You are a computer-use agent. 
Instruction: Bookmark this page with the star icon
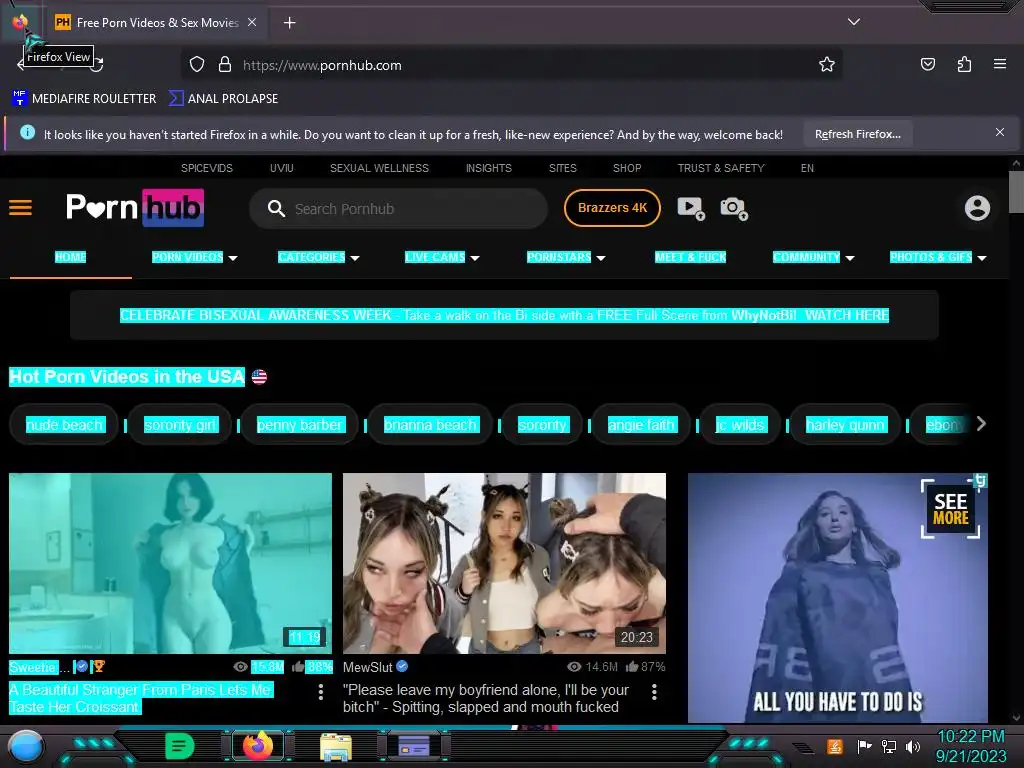click(x=827, y=65)
